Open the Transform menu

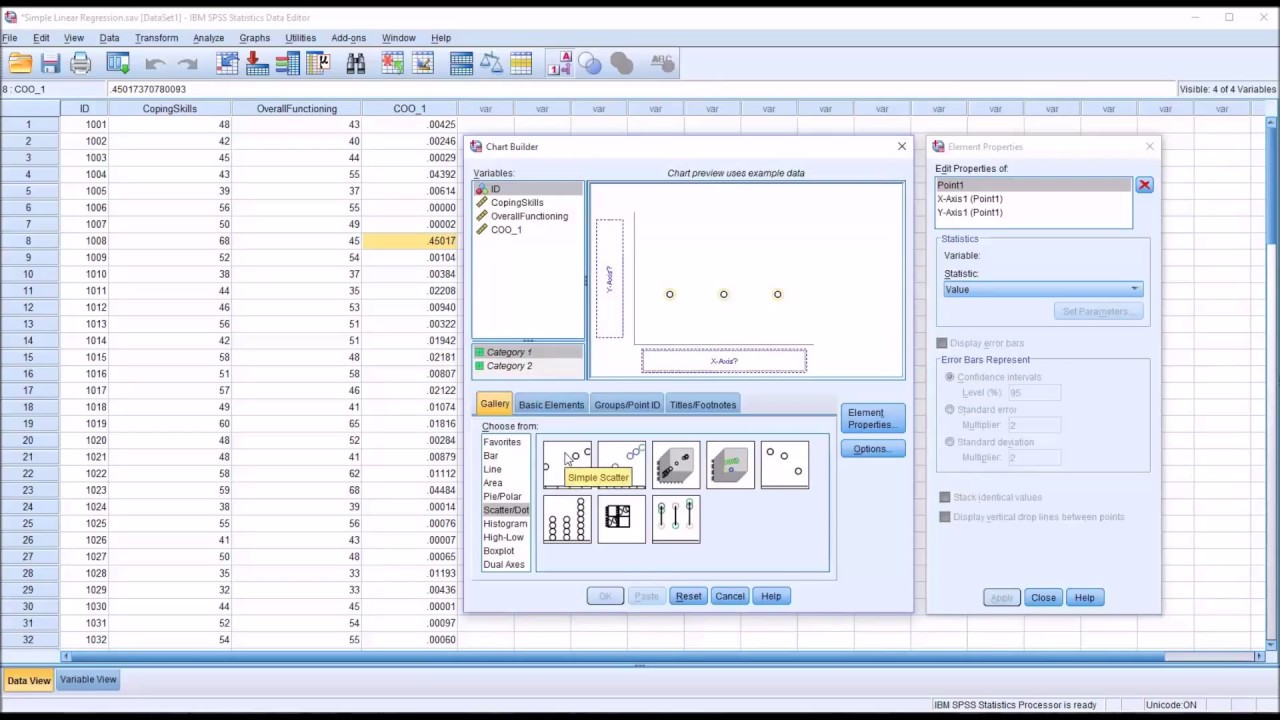156,38
